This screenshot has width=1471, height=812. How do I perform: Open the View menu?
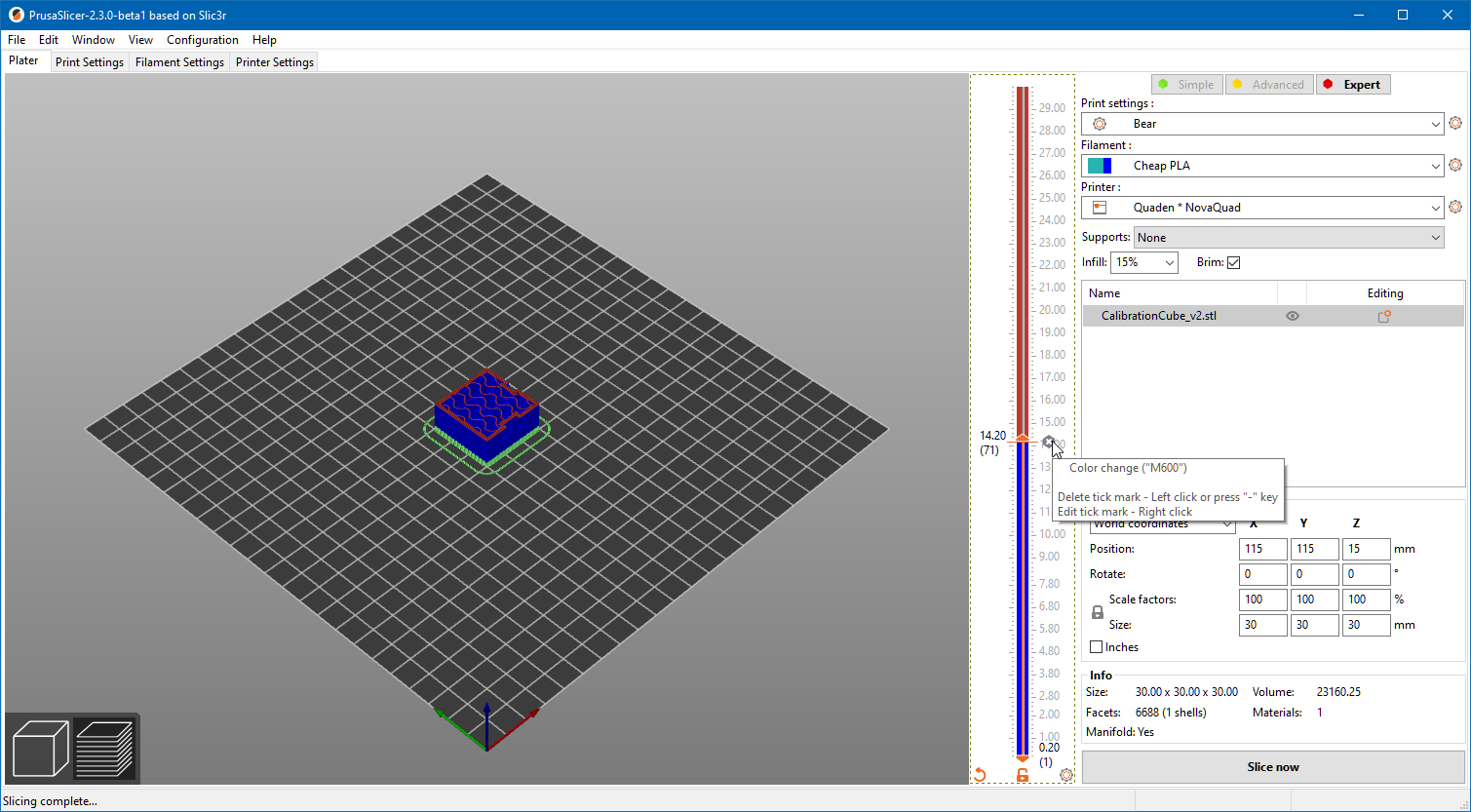pos(140,40)
